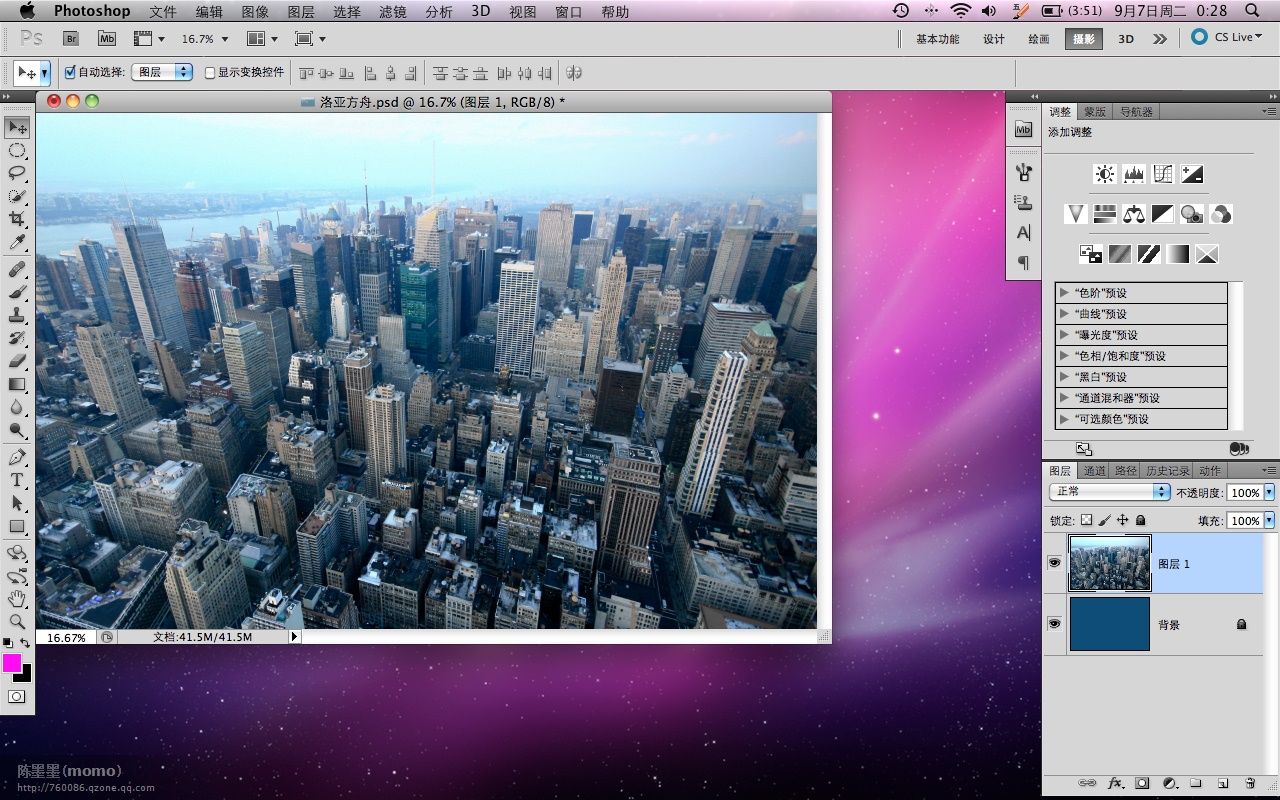Open the auto-select 图层 dropdown
This screenshot has height=800, width=1280.
coord(161,72)
